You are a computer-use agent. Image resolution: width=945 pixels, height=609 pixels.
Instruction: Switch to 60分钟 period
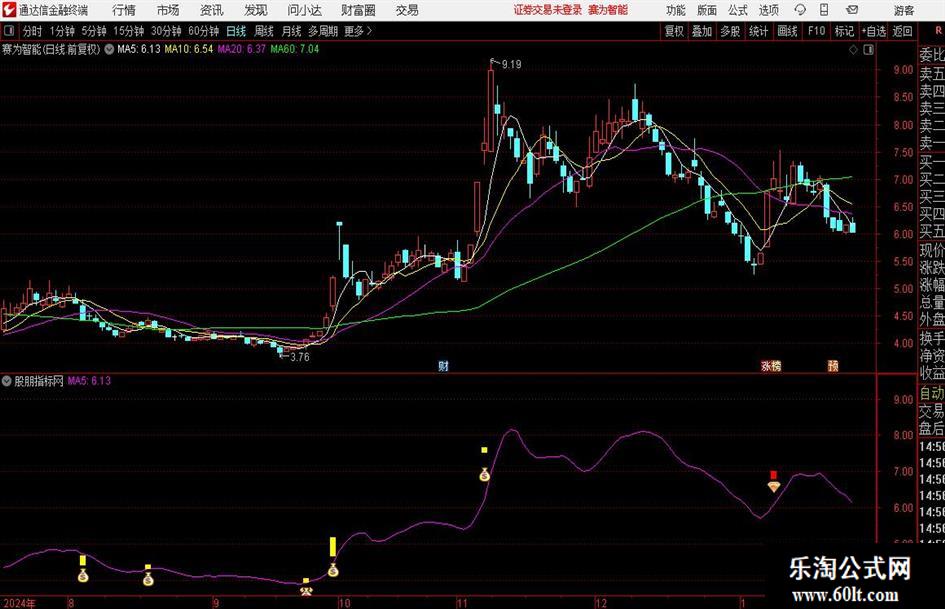coord(203,31)
